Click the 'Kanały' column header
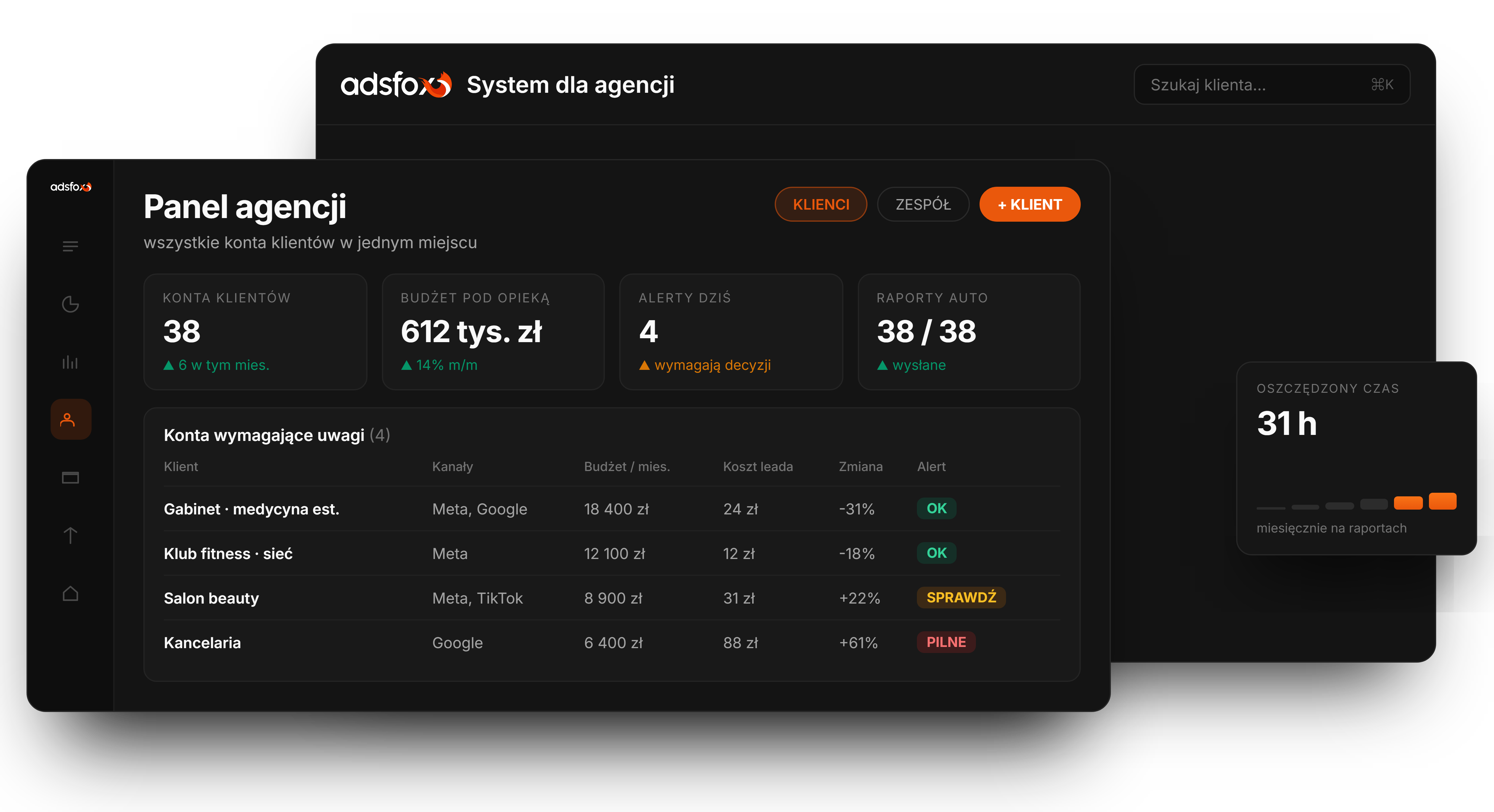The width and height of the screenshot is (1494, 812). [x=452, y=466]
